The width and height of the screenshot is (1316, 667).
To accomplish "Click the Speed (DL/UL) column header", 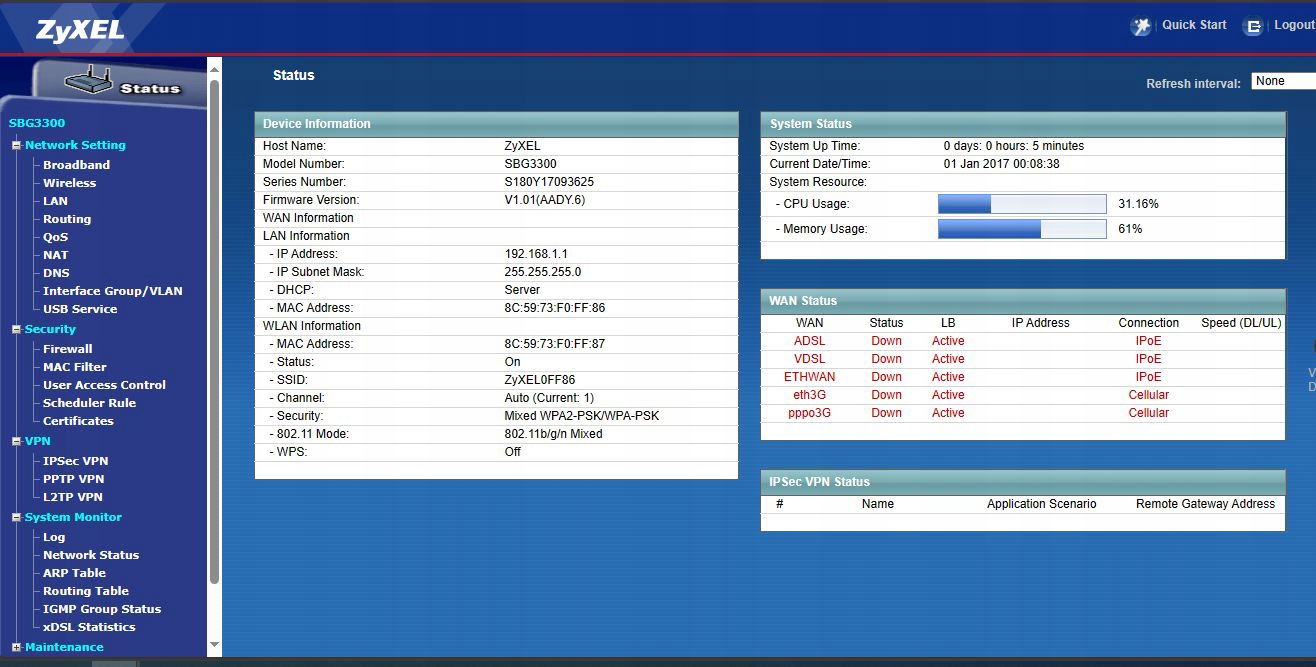I will click(1241, 323).
